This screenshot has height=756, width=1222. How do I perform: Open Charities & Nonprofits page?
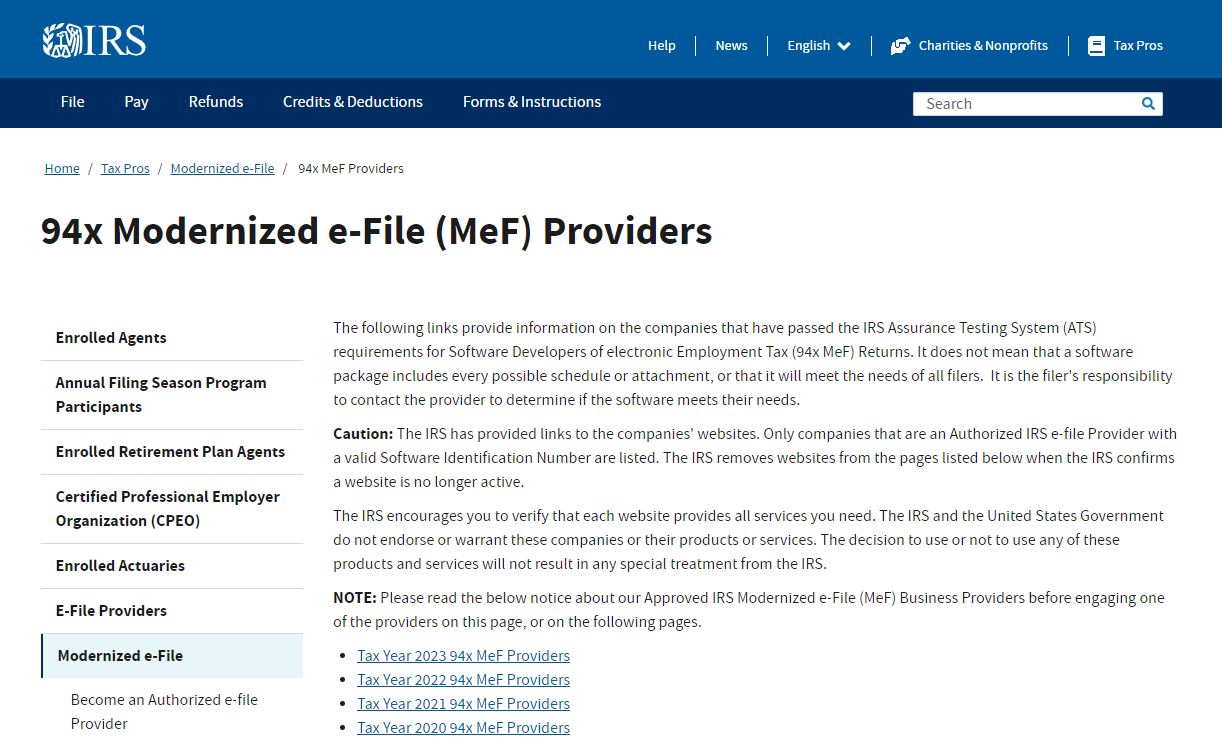983,45
